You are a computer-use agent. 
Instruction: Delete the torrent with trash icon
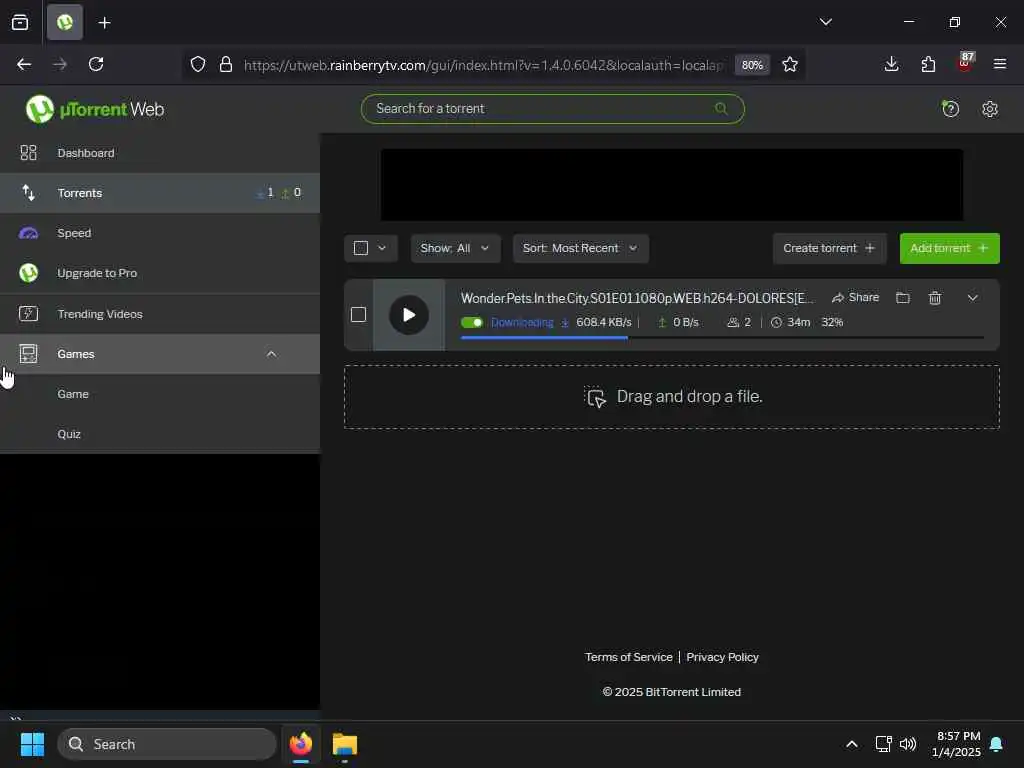pyautogui.click(x=935, y=298)
